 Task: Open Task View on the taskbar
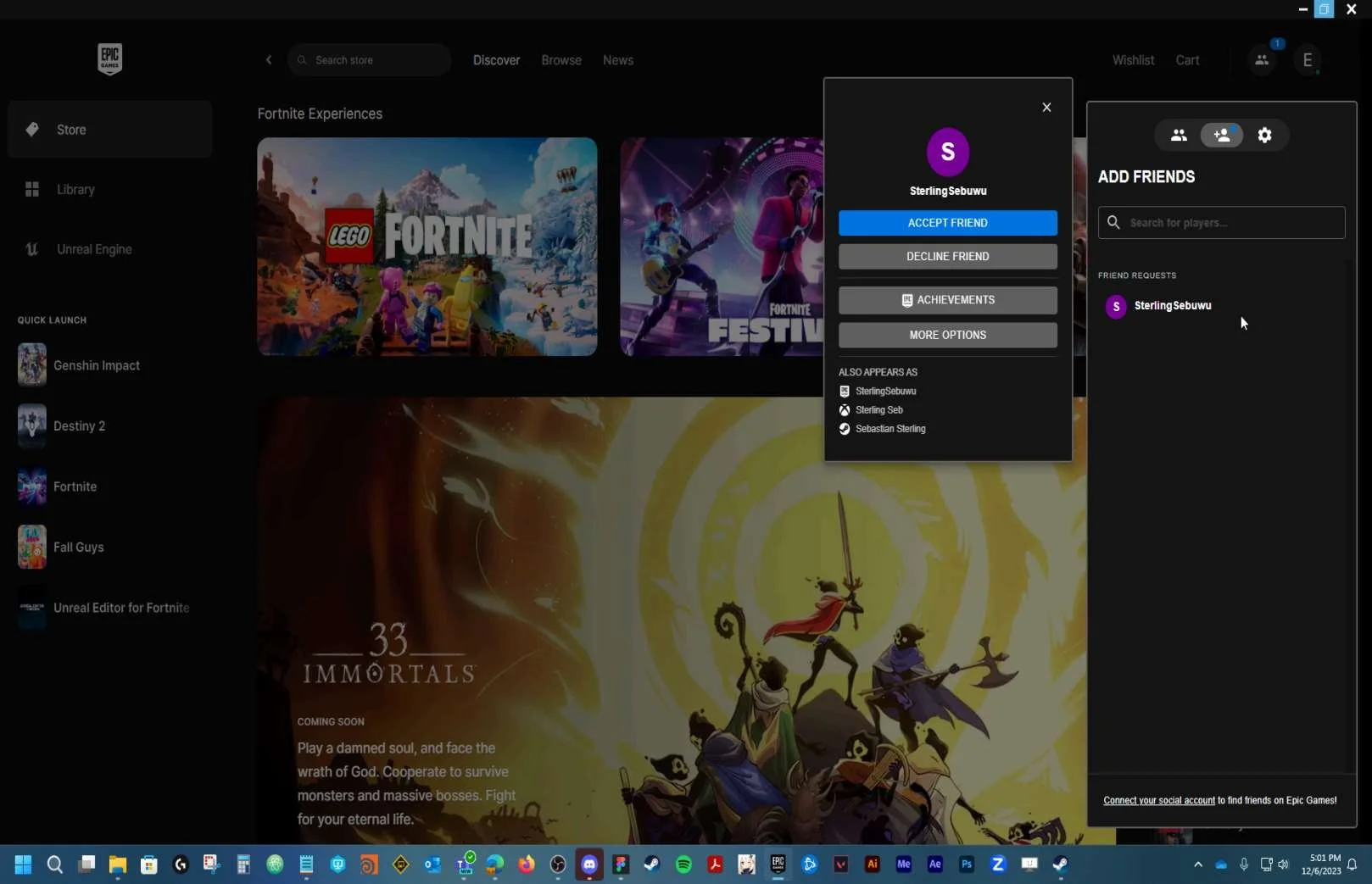[x=86, y=865]
